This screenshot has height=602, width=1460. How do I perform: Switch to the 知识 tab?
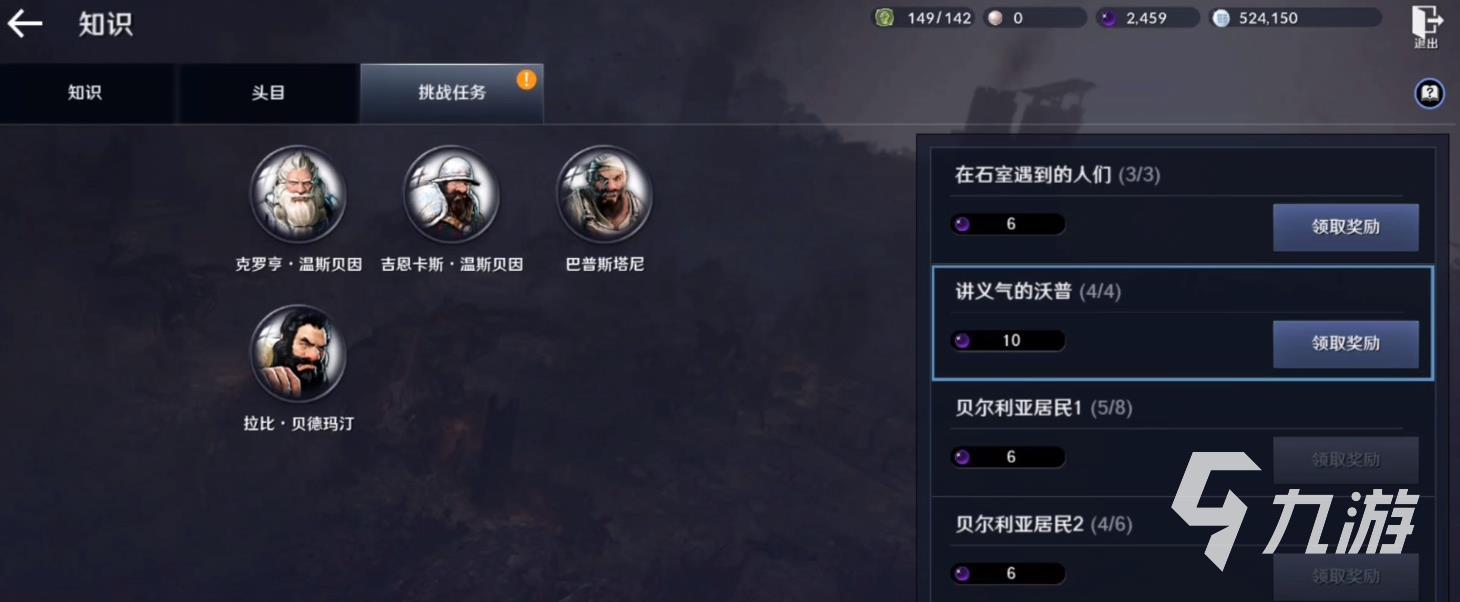click(x=86, y=93)
